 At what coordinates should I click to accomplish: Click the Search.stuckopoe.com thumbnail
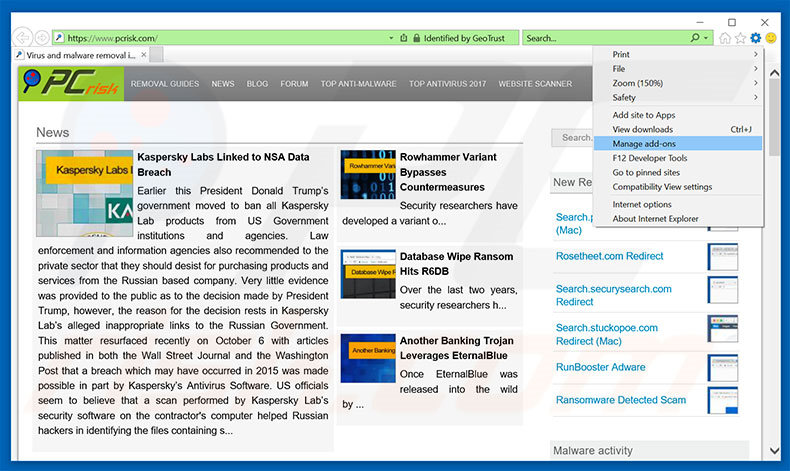tap(722, 328)
